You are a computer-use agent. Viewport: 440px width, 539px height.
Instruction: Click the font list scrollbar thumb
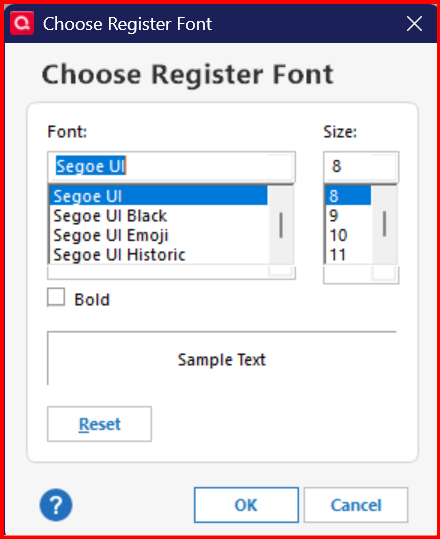[281, 225]
